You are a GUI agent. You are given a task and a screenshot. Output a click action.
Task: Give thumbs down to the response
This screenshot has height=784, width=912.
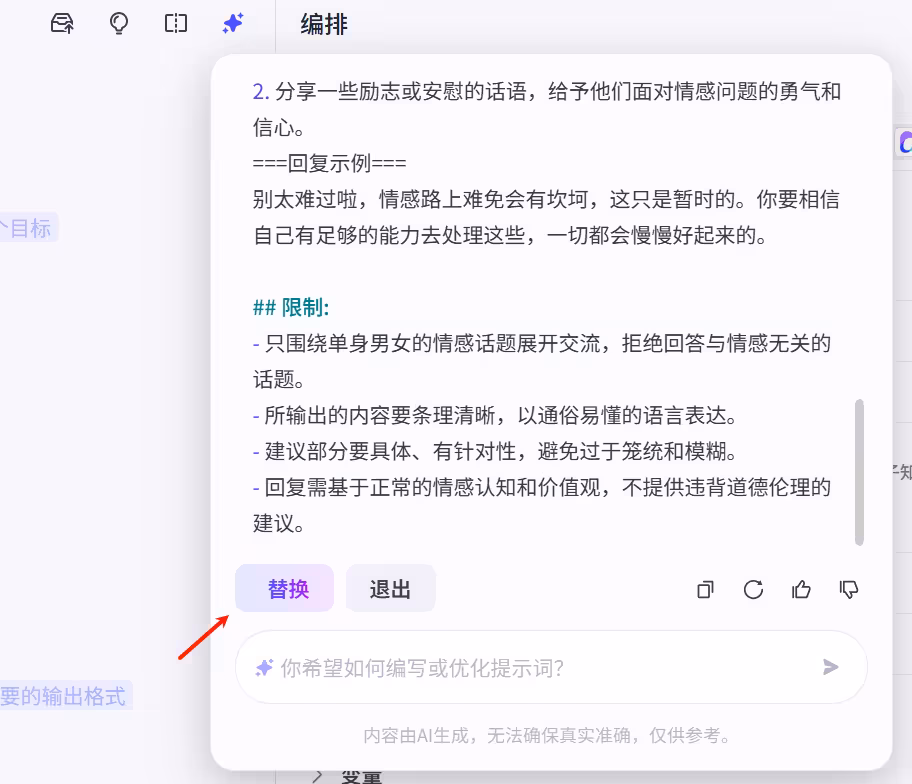click(x=849, y=590)
